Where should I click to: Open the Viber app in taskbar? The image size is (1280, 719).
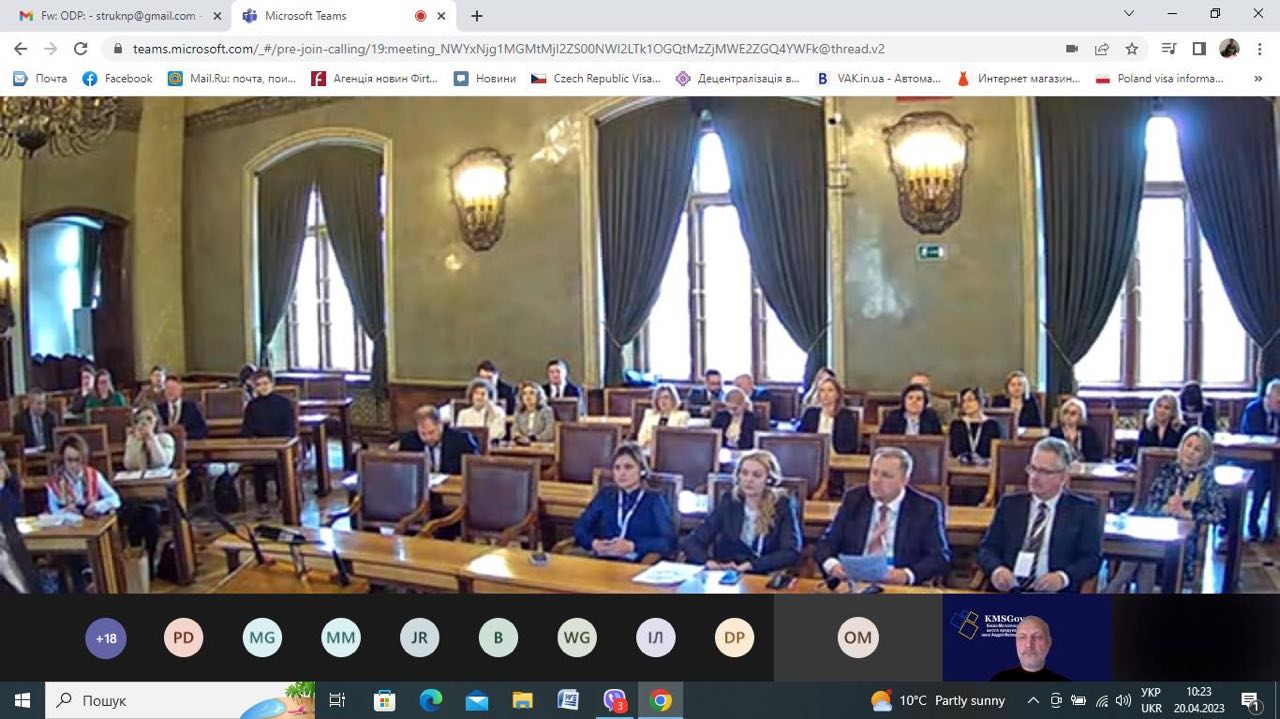coord(614,700)
